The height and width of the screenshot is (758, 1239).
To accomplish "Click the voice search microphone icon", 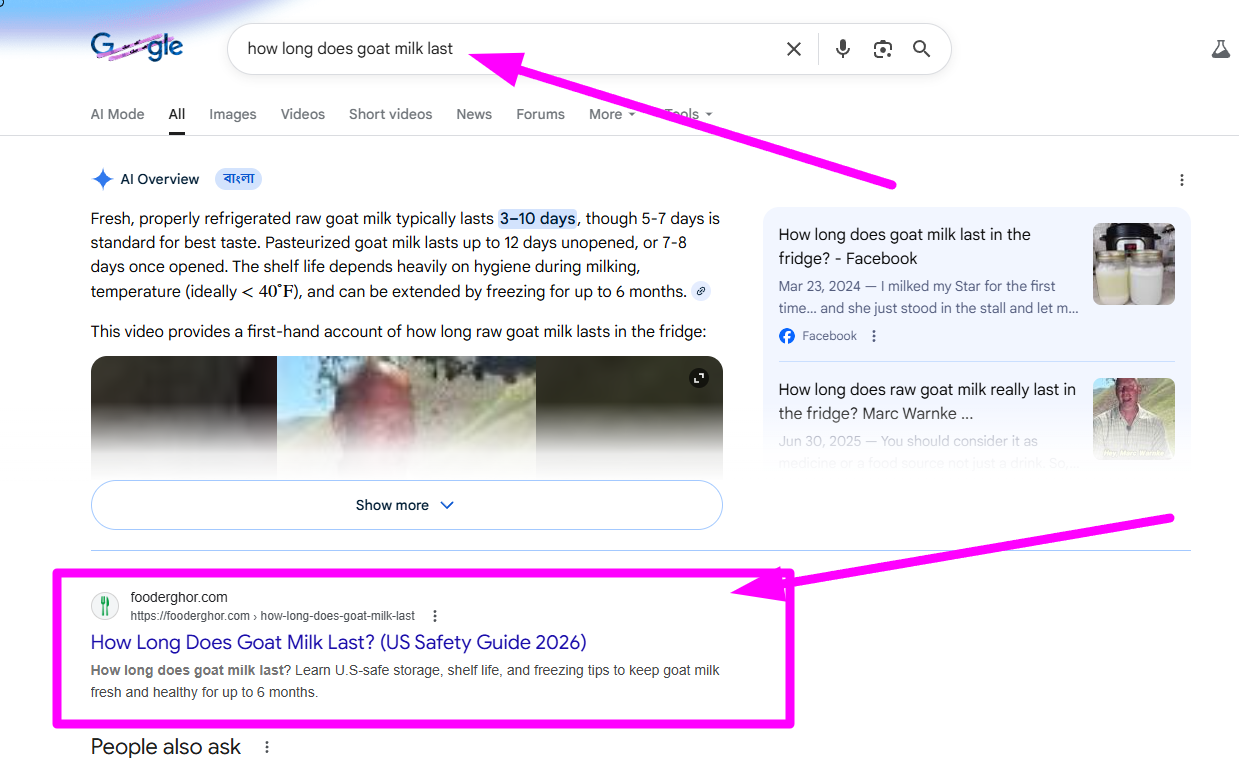I will click(842, 49).
